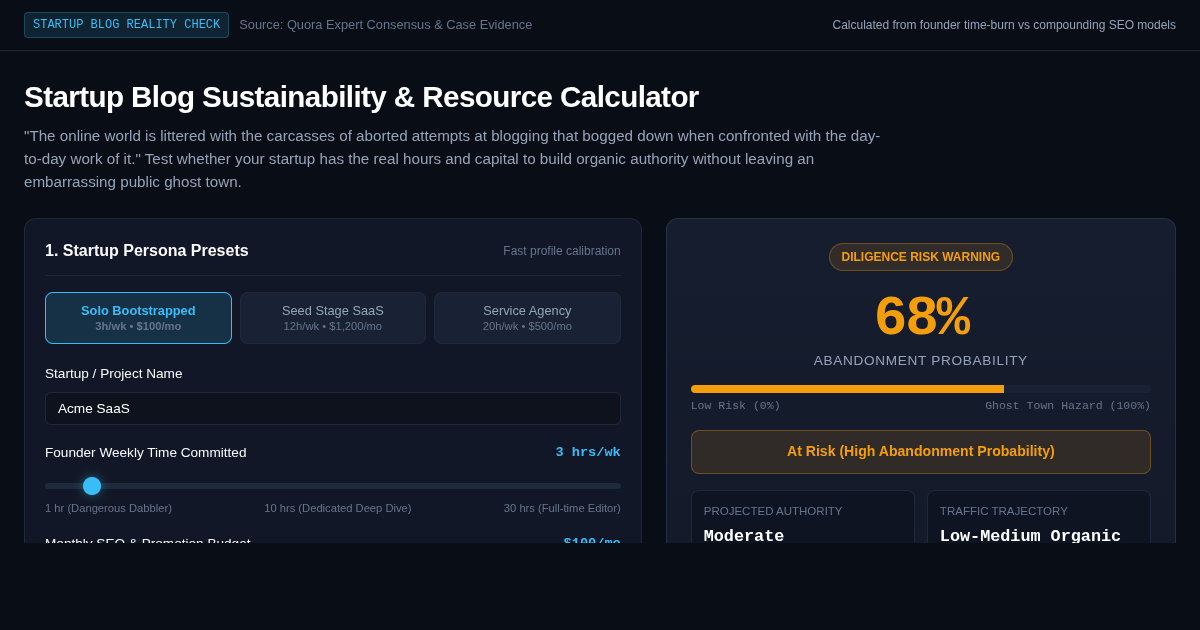Click the '1. Startup Persona Presets' heading
Viewport: 1200px width, 630px height.
coord(147,251)
